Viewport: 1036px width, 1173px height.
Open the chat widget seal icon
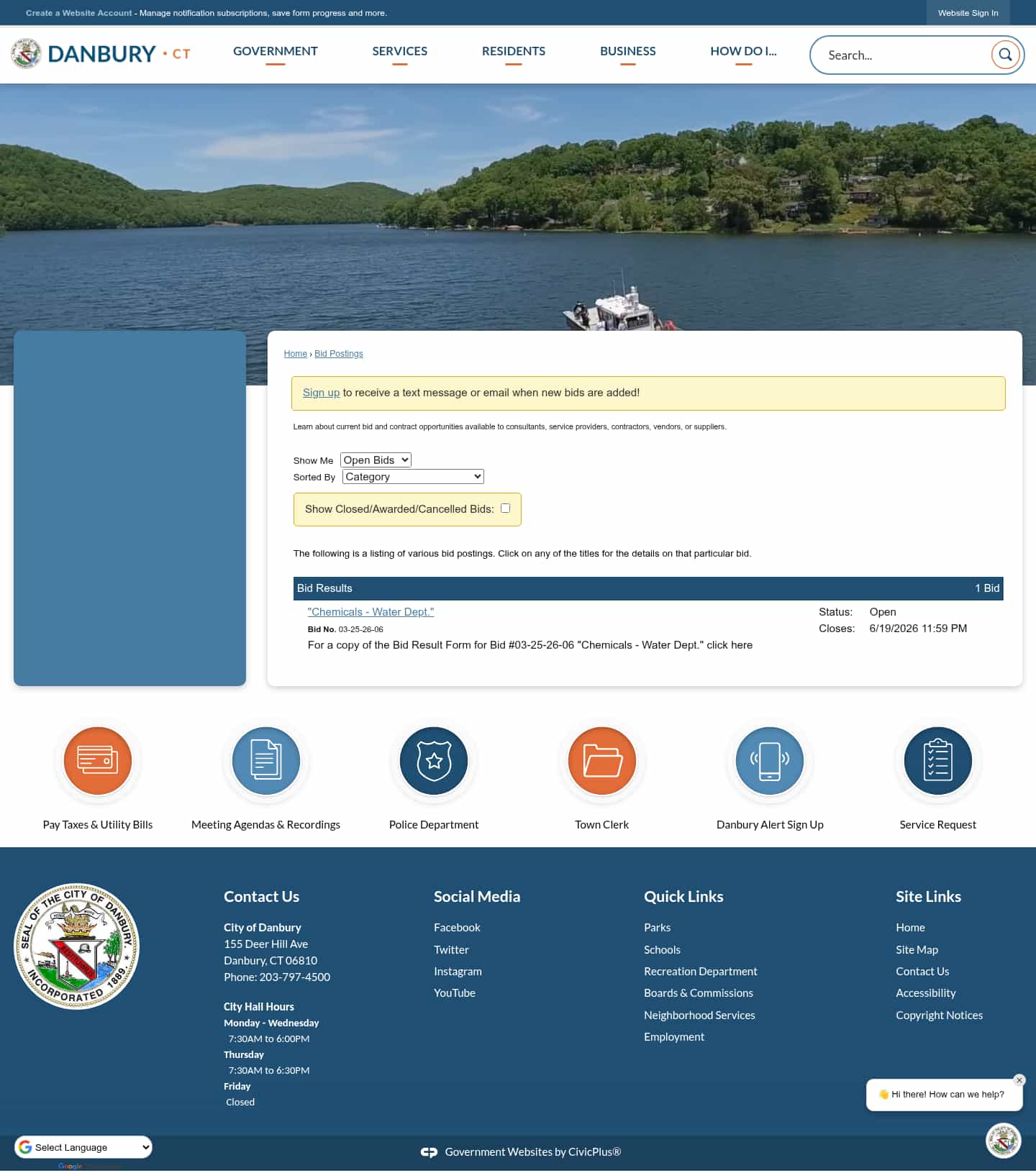point(1003,1140)
